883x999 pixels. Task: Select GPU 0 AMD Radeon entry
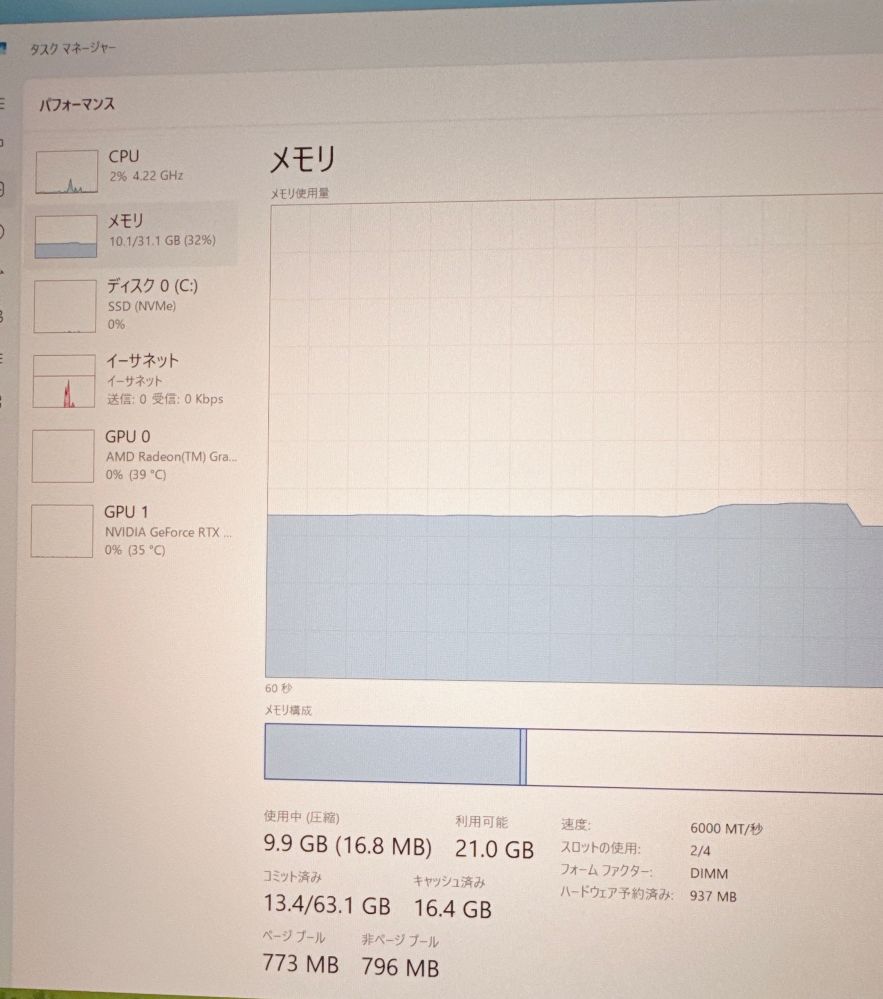133,455
